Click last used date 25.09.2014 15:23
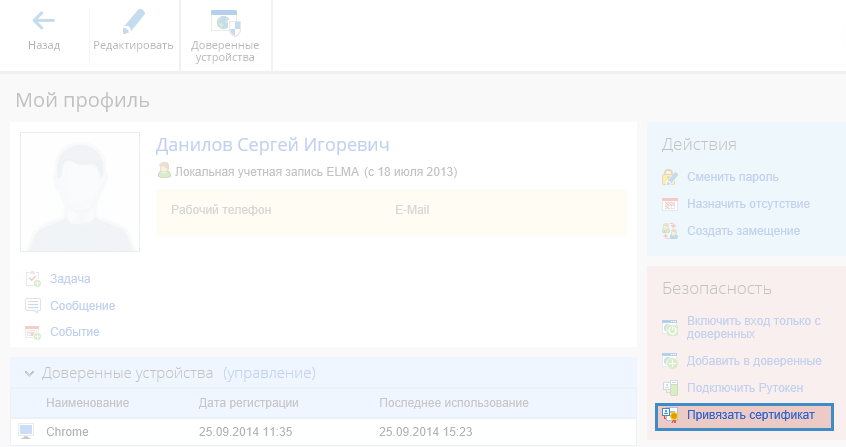The image size is (846, 447). point(426,432)
